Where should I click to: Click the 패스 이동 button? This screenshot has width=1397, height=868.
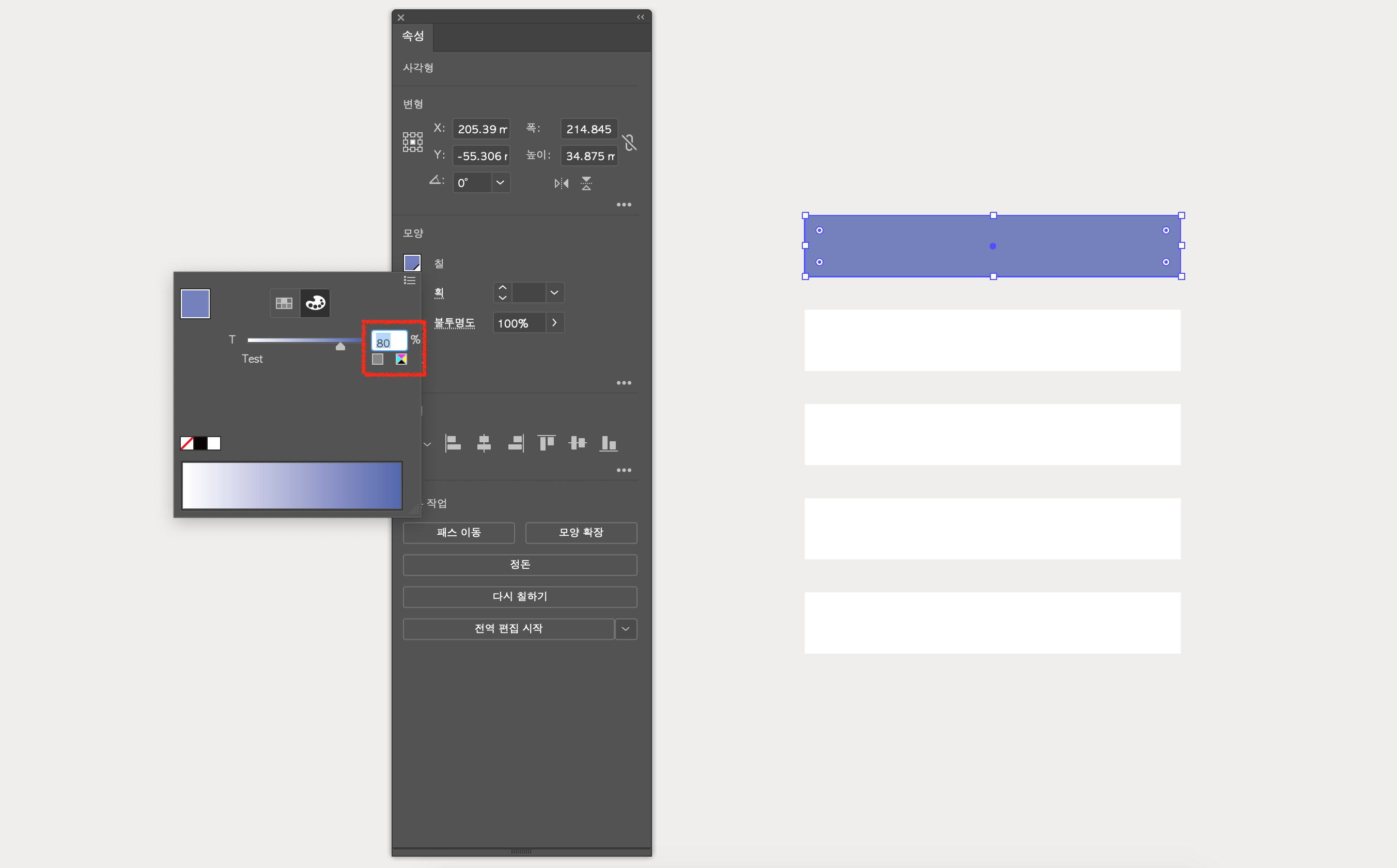point(459,533)
